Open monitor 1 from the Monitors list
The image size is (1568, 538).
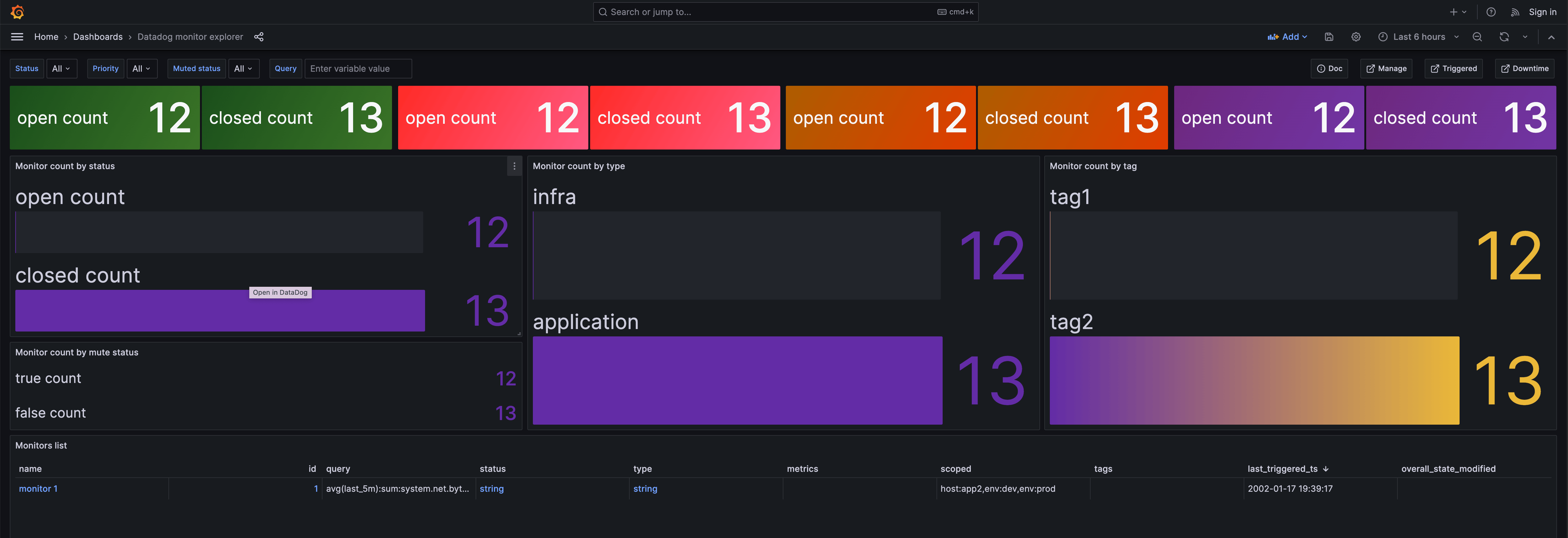(x=38, y=488)
